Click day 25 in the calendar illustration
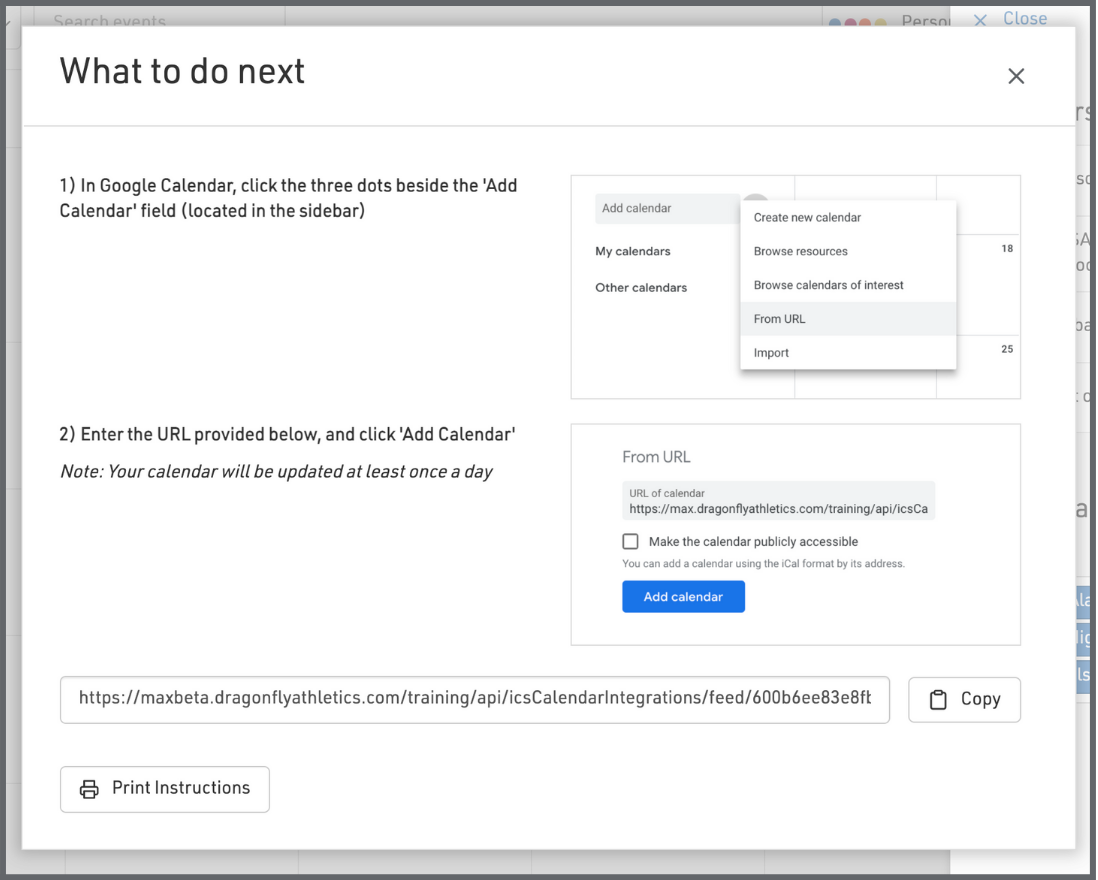The width and height of the screenshot is (1098, 880). tap(1007, 349)
